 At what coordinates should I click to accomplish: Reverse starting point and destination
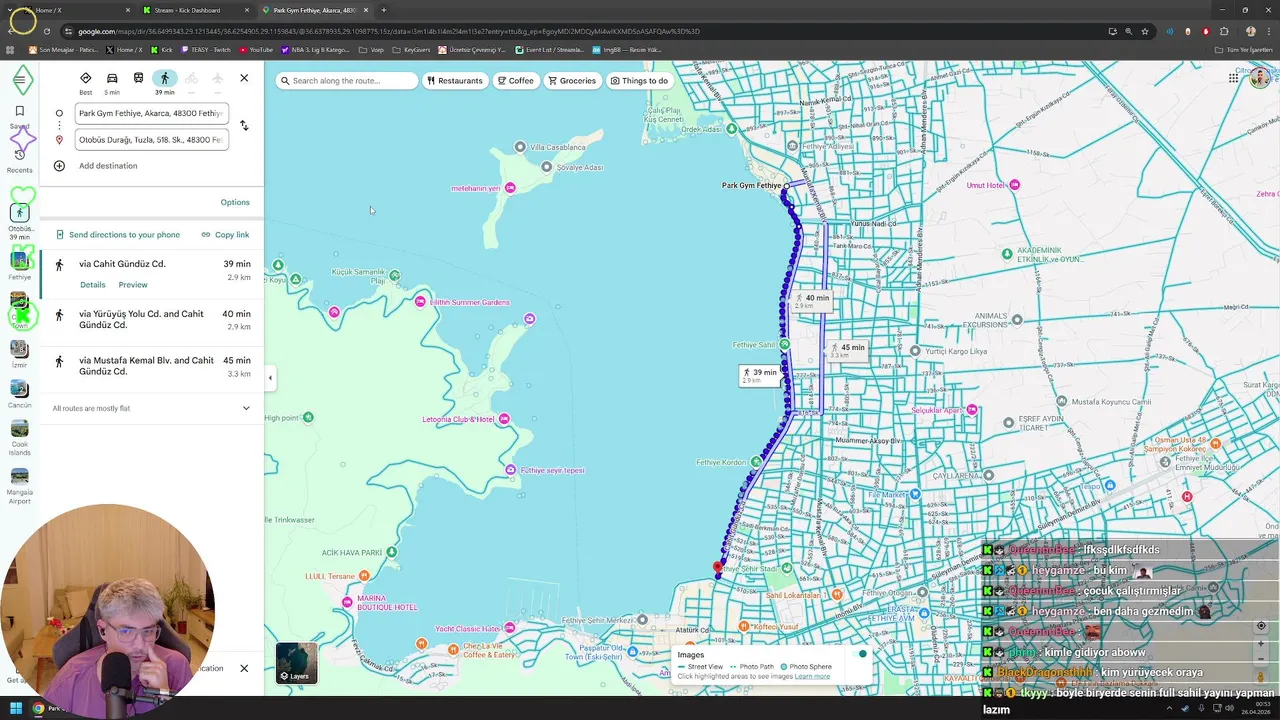pos(244,126)
